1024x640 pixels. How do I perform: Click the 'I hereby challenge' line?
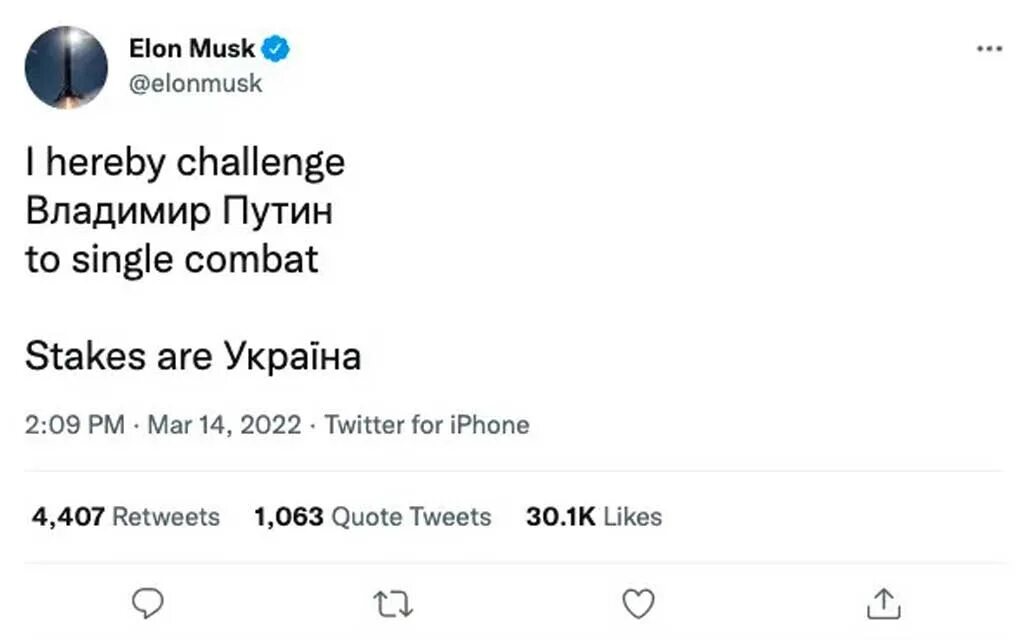185,163
